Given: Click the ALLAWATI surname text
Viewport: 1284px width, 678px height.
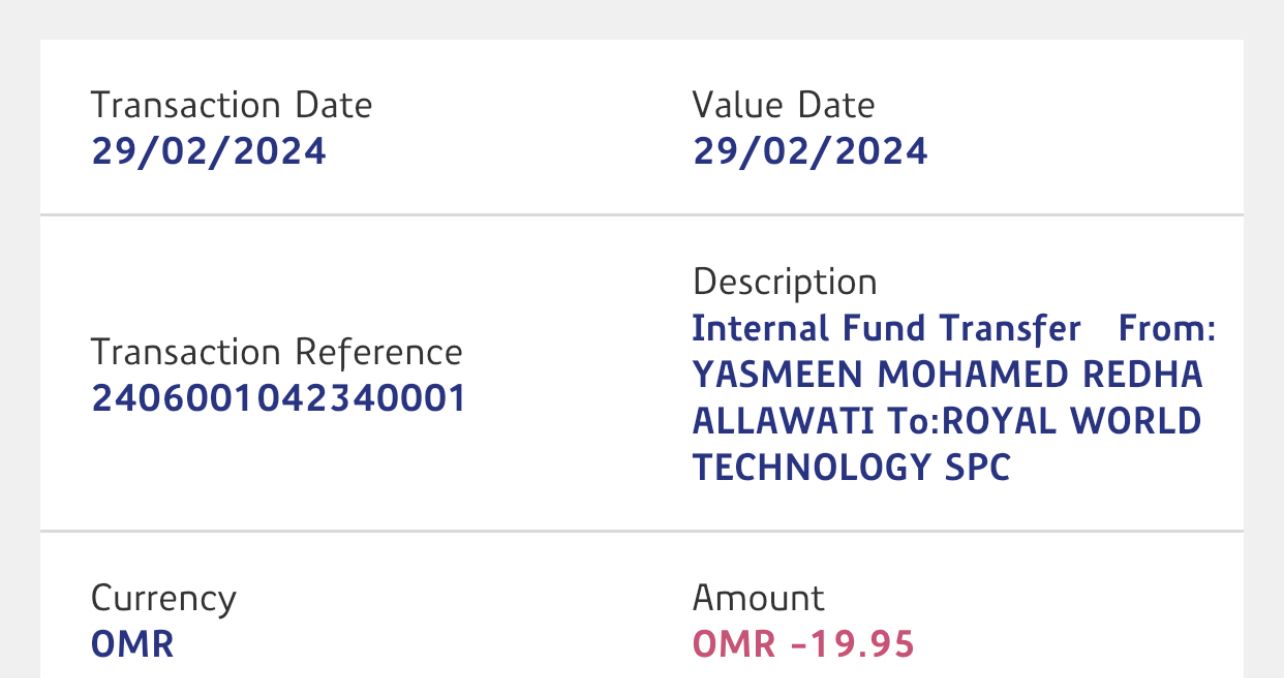Looking at the screenshot, I should (x=768, y=421).
